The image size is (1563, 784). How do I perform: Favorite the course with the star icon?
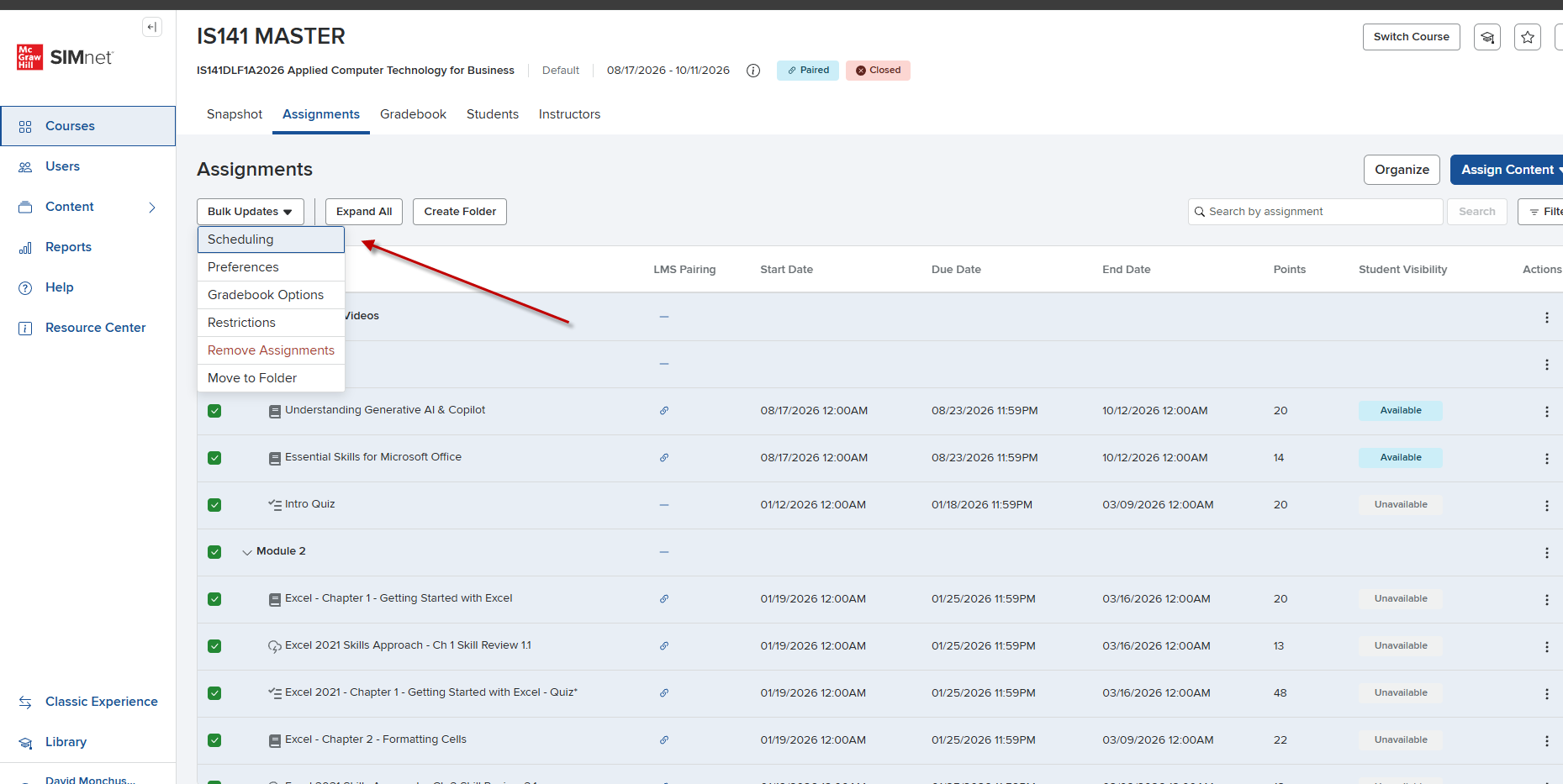click(1528, 37)
